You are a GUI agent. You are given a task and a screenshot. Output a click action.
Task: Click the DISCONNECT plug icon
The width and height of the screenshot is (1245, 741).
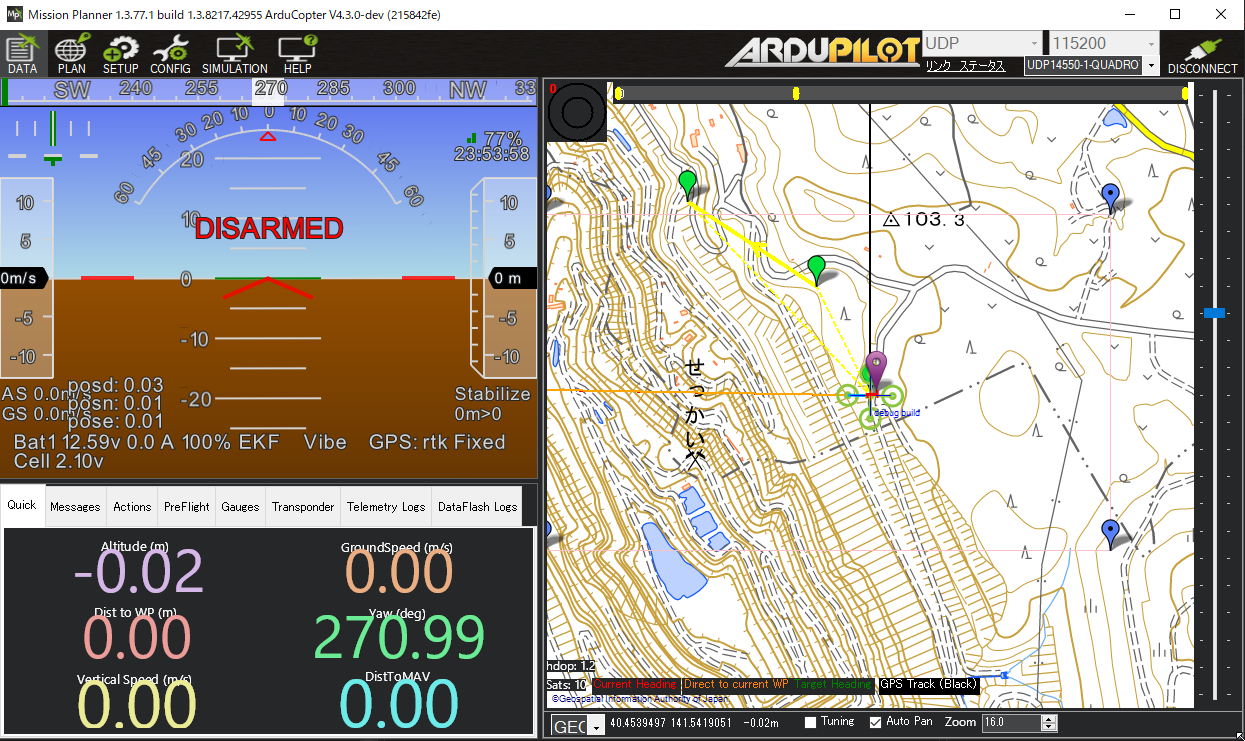click(1202, 54)
